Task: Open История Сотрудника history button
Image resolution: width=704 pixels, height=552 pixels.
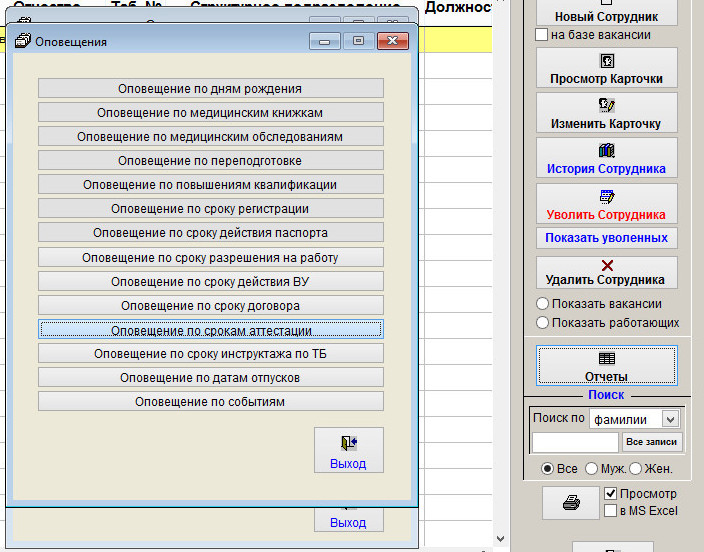Action: (x=606, y=158)
